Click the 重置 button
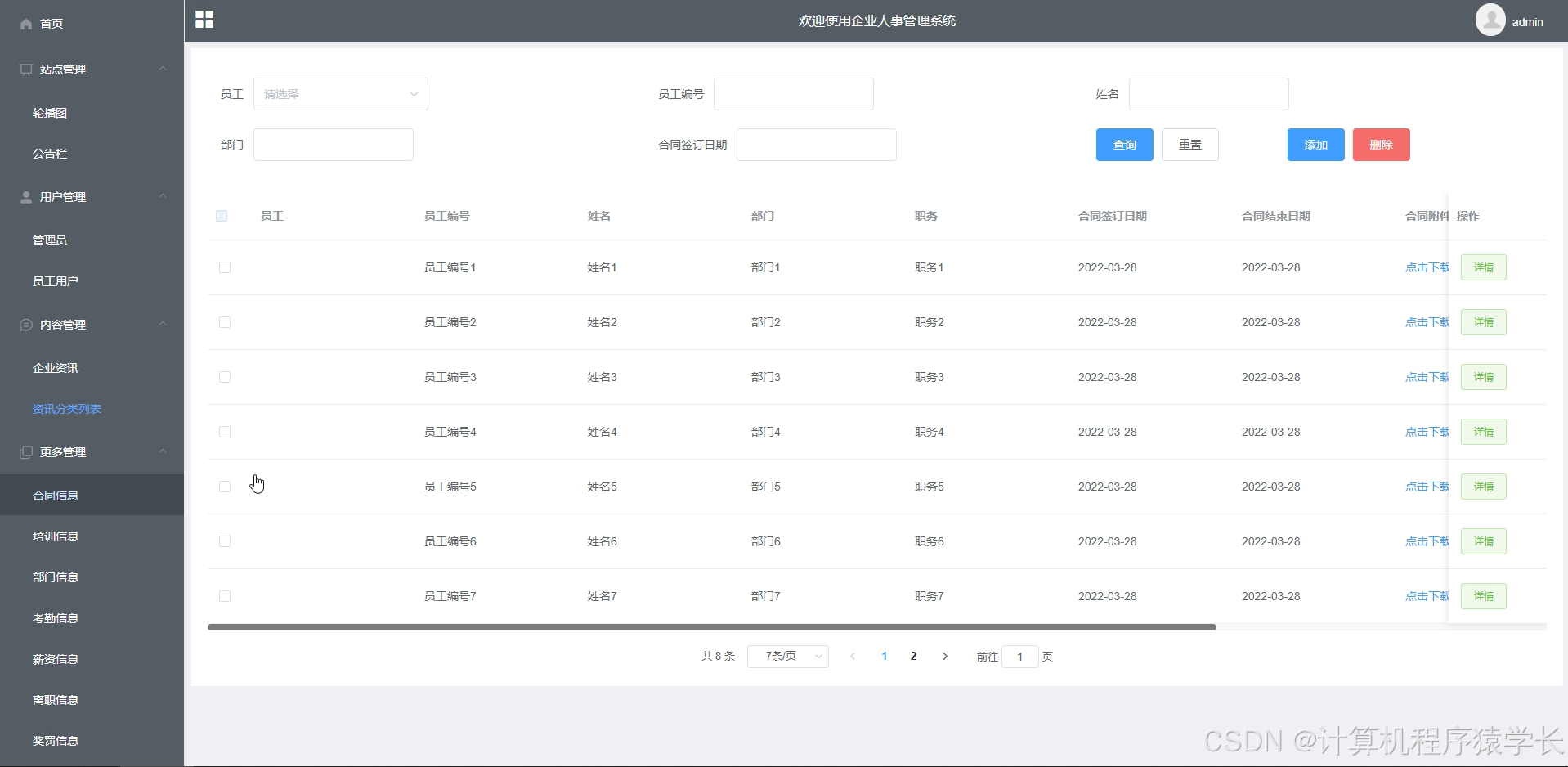1568x767 pixels. coord(1189,145)
